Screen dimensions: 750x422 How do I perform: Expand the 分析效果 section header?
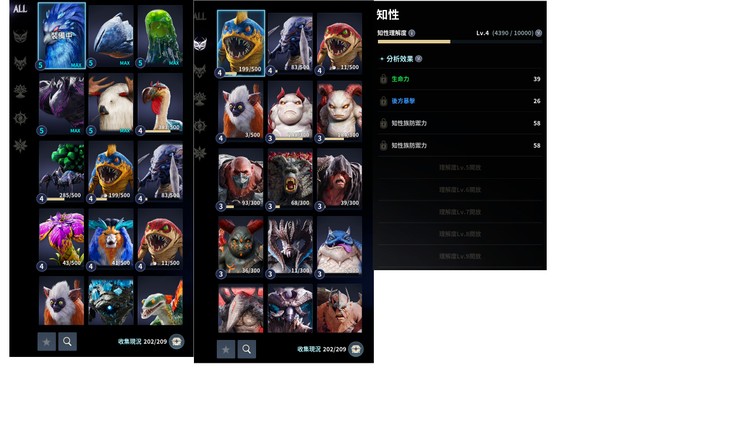(x=400, y=59)
